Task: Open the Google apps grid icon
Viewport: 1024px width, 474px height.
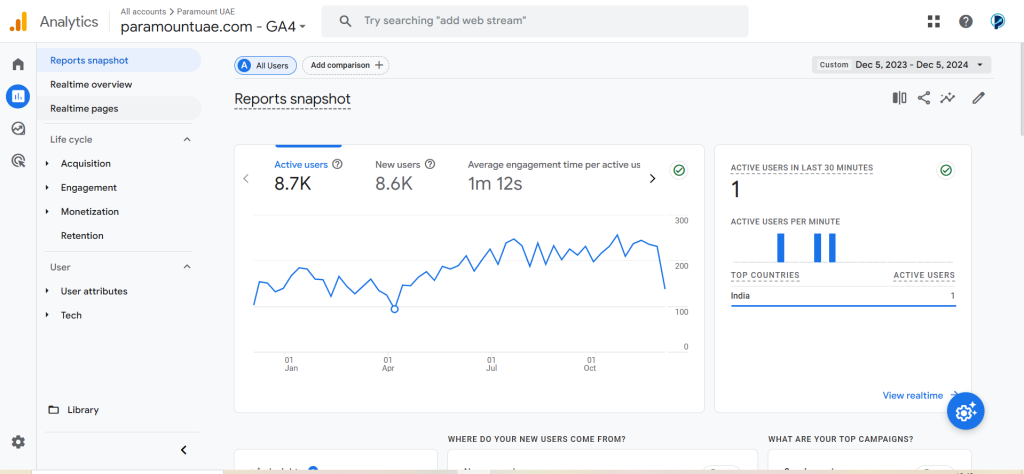Action: [x=934, y=22]
